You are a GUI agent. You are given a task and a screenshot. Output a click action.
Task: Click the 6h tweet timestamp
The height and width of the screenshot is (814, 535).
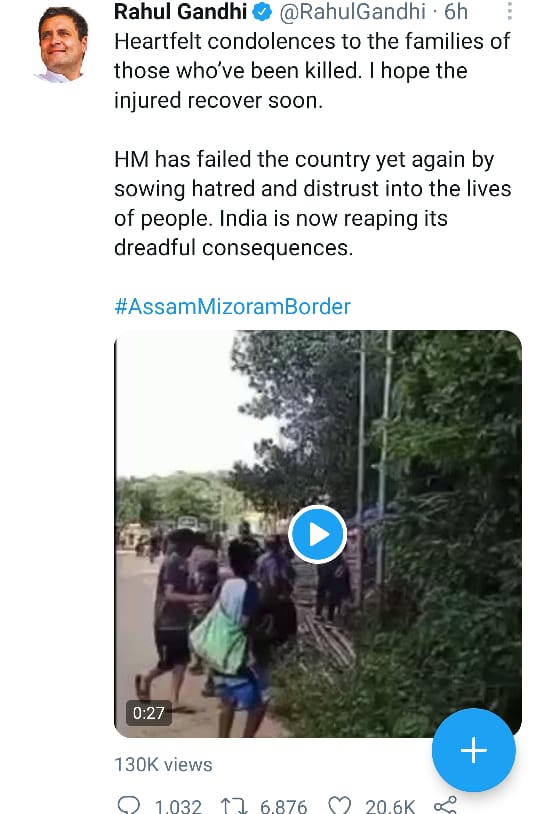click(456, 12)
